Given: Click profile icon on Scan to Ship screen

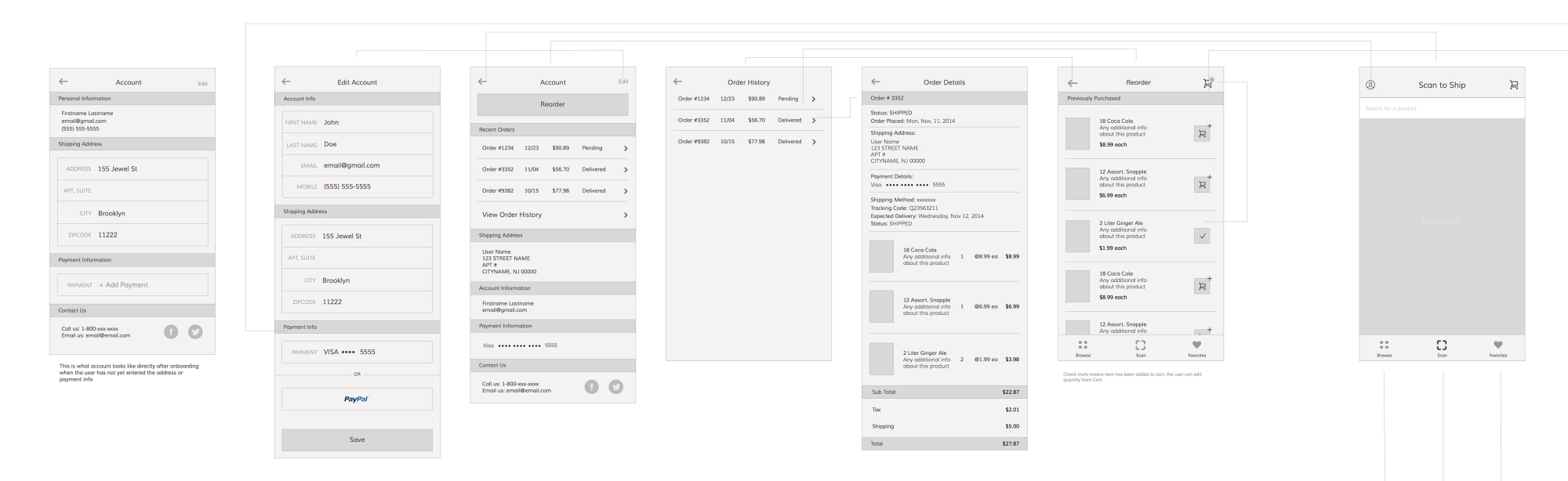Looking at the screenshot, I should pyautogui.click(x=1370, y=85).
